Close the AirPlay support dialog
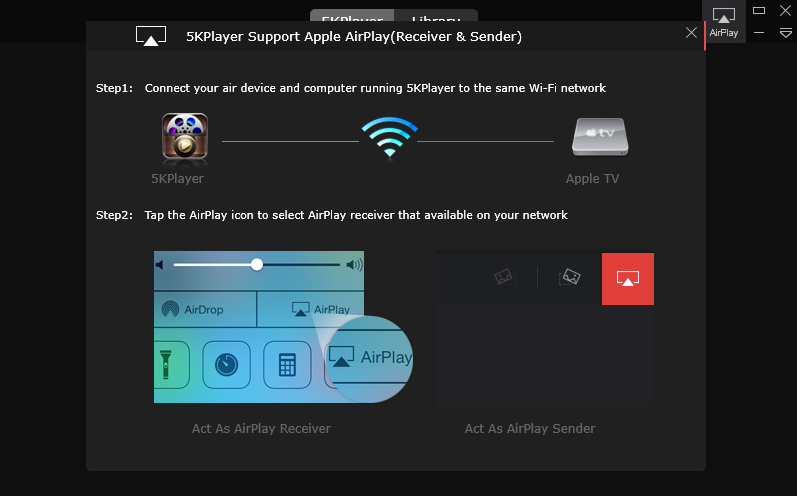This screenshot has width=797, height=496. (x=691, y=33)
